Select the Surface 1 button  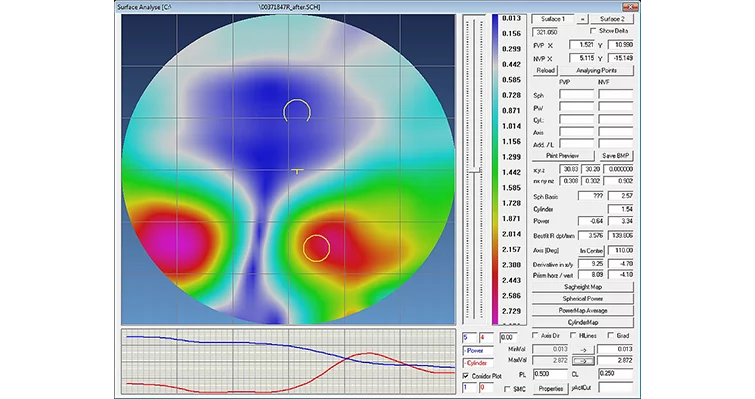point(553,19)
